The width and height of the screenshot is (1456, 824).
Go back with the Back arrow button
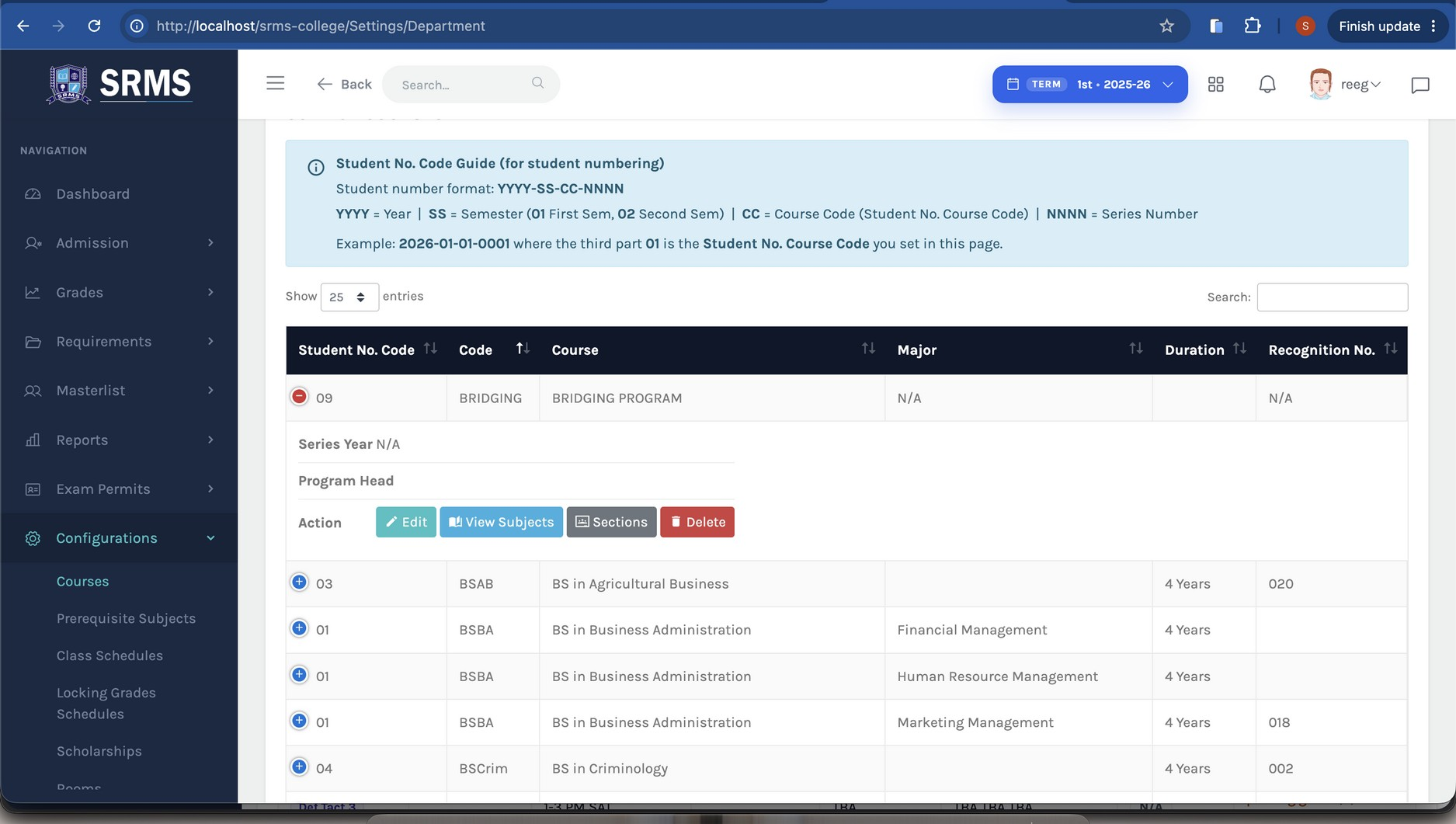pyautogui.click(x=344, y=84)
